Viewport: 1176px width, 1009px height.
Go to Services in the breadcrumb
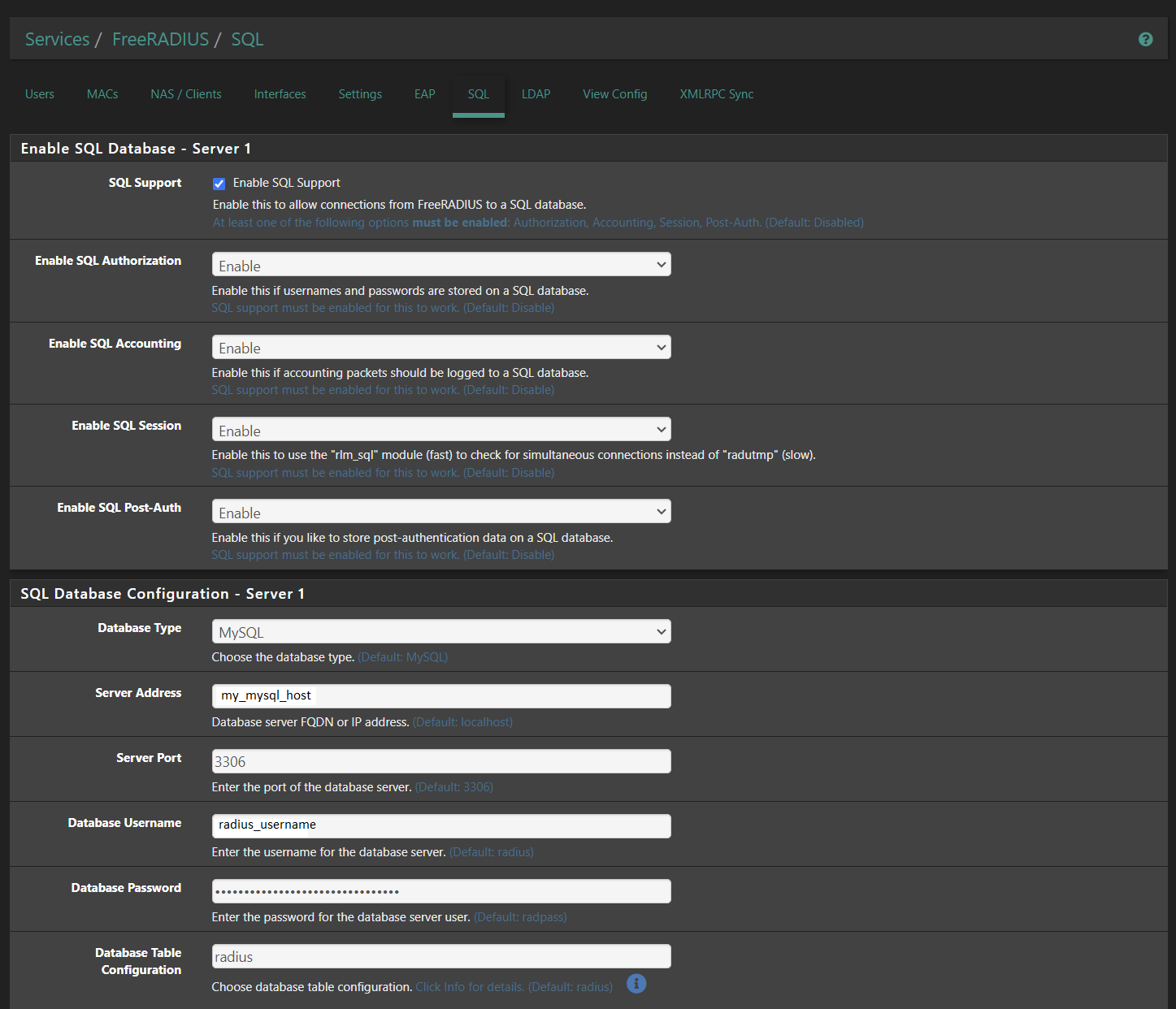[x=58, y=39]
